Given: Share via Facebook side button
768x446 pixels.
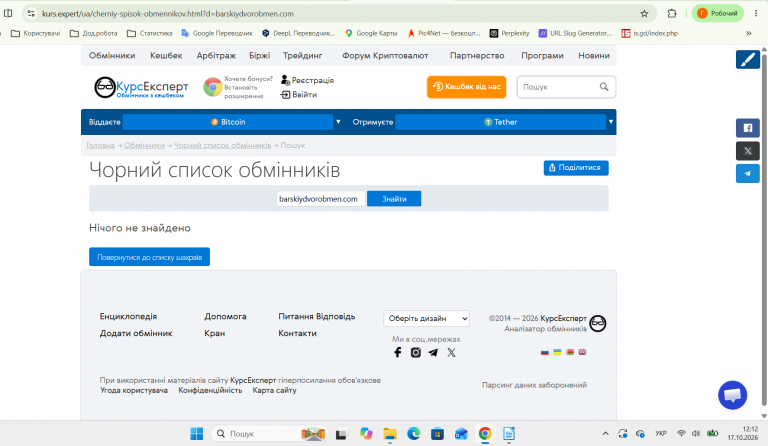Looking at the screenshot, I should point(747,128).
